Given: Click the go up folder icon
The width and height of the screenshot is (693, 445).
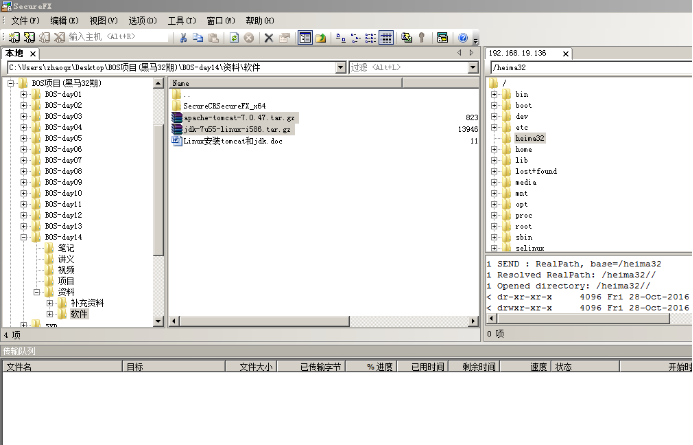Looking at the screenshot, I should coord(321,38).
